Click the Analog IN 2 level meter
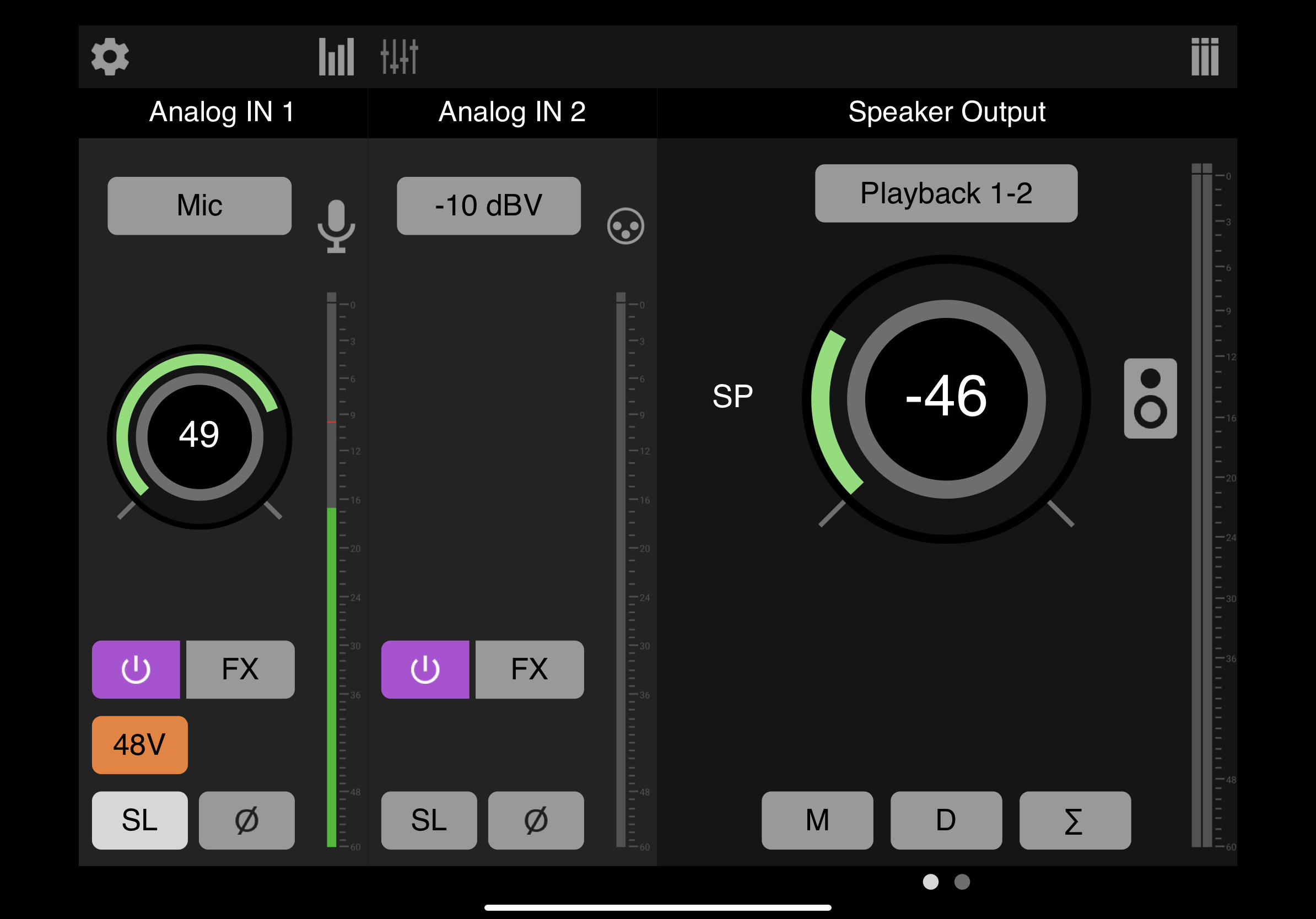Image resolution: width=1316 pixels, height=919 pixels. click(621, 570)
